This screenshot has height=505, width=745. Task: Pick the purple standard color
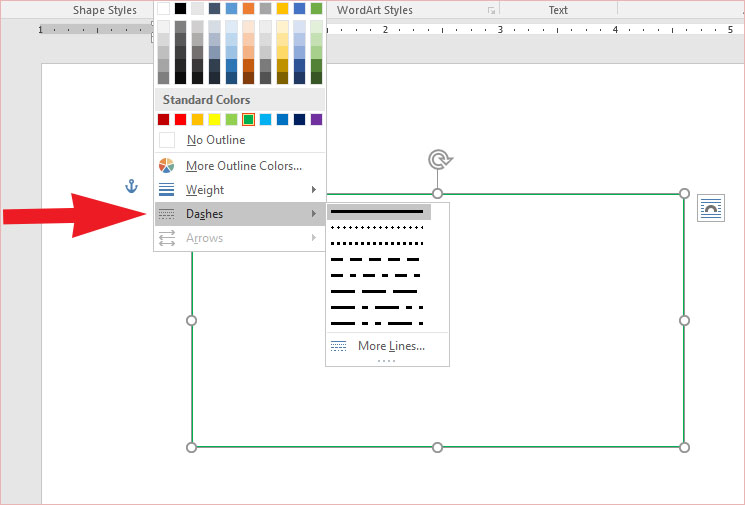[316, 119]
